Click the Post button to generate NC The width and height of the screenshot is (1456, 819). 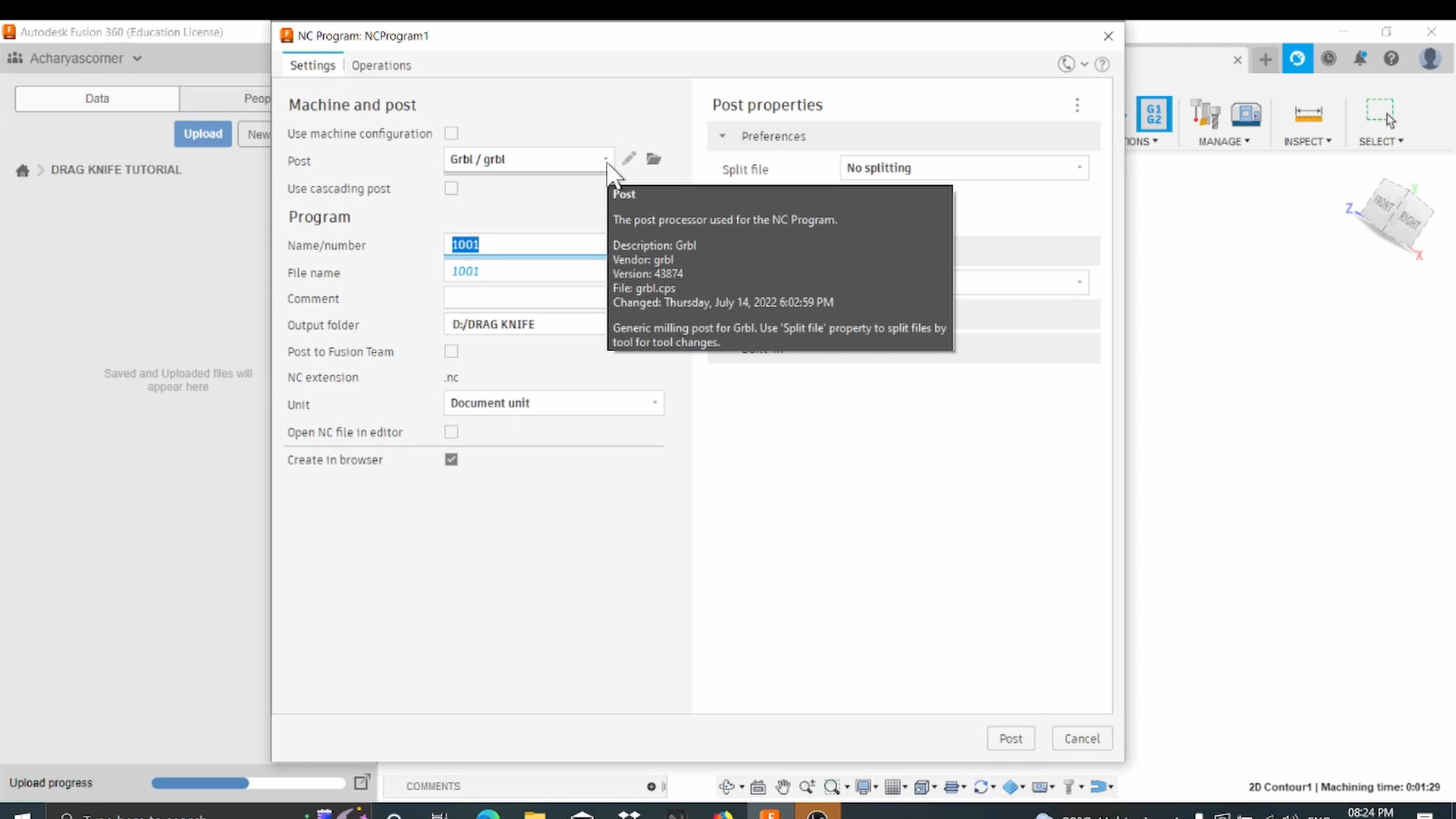1011,739
